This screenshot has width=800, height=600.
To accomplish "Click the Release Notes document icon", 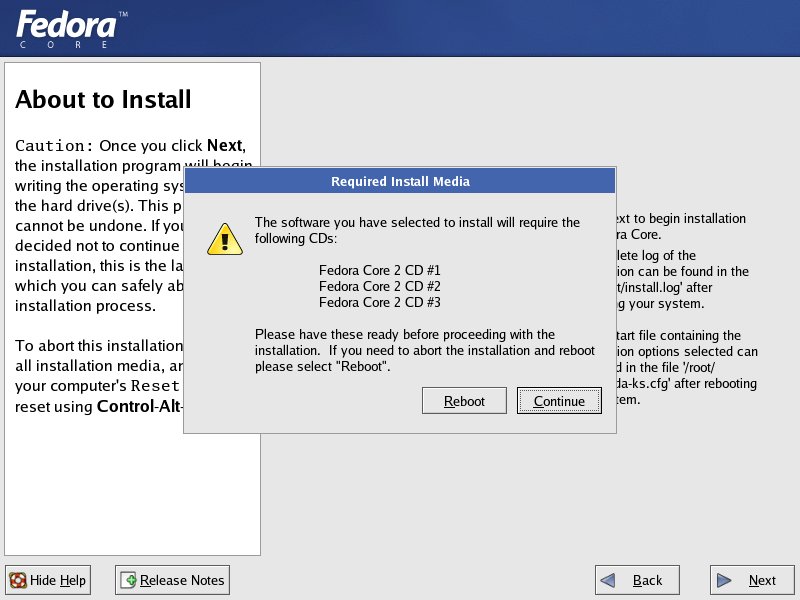I will tap(128, 580).
